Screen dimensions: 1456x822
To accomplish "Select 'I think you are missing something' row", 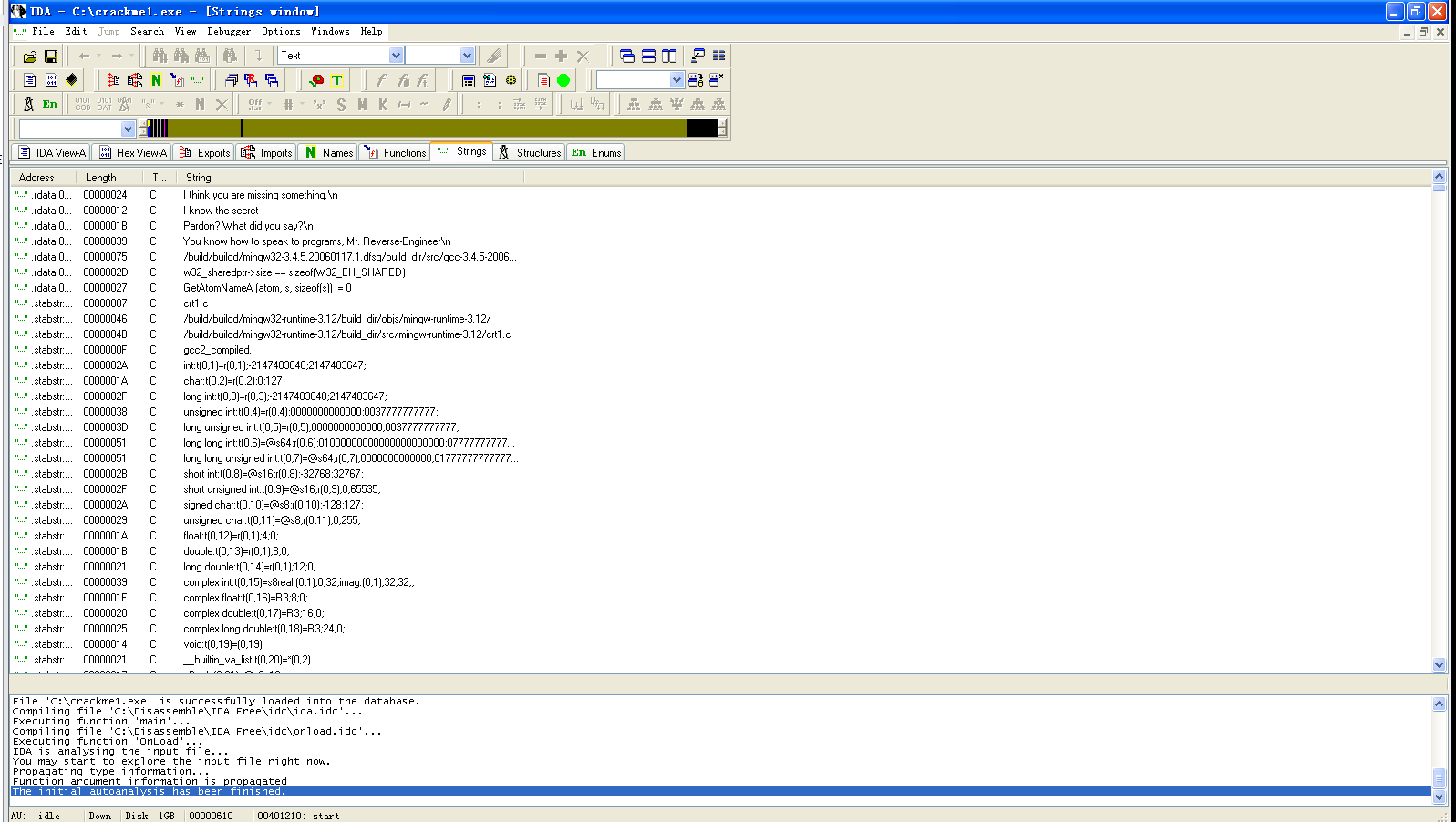I will pyautogui.click(x=720, y=195).
